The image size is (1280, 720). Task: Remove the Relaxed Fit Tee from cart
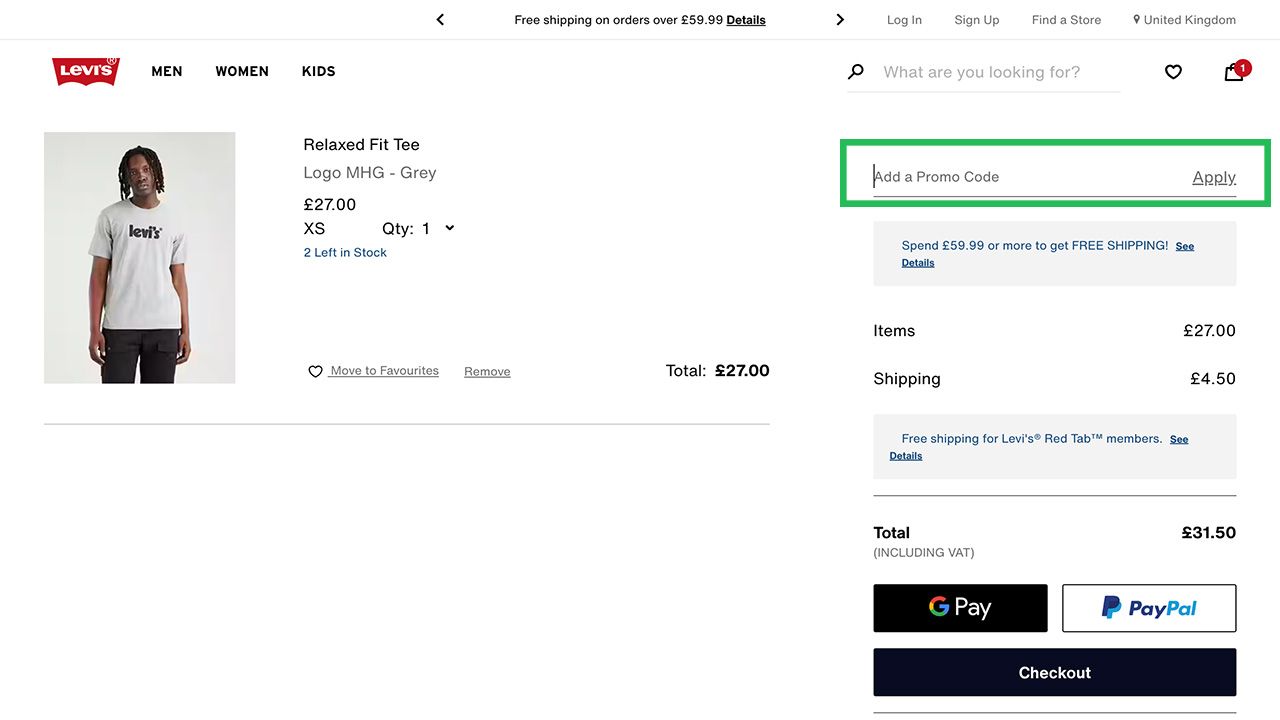(487, 370)
